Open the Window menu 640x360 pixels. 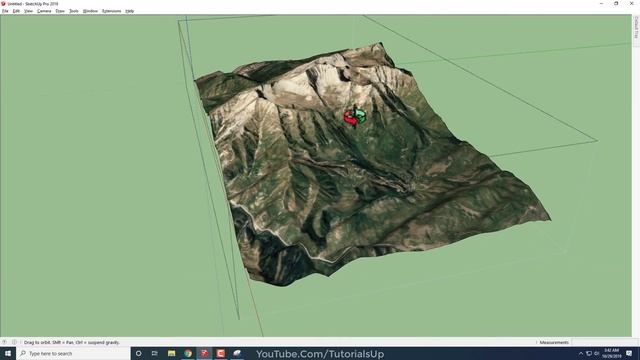(x=90, y=11)
